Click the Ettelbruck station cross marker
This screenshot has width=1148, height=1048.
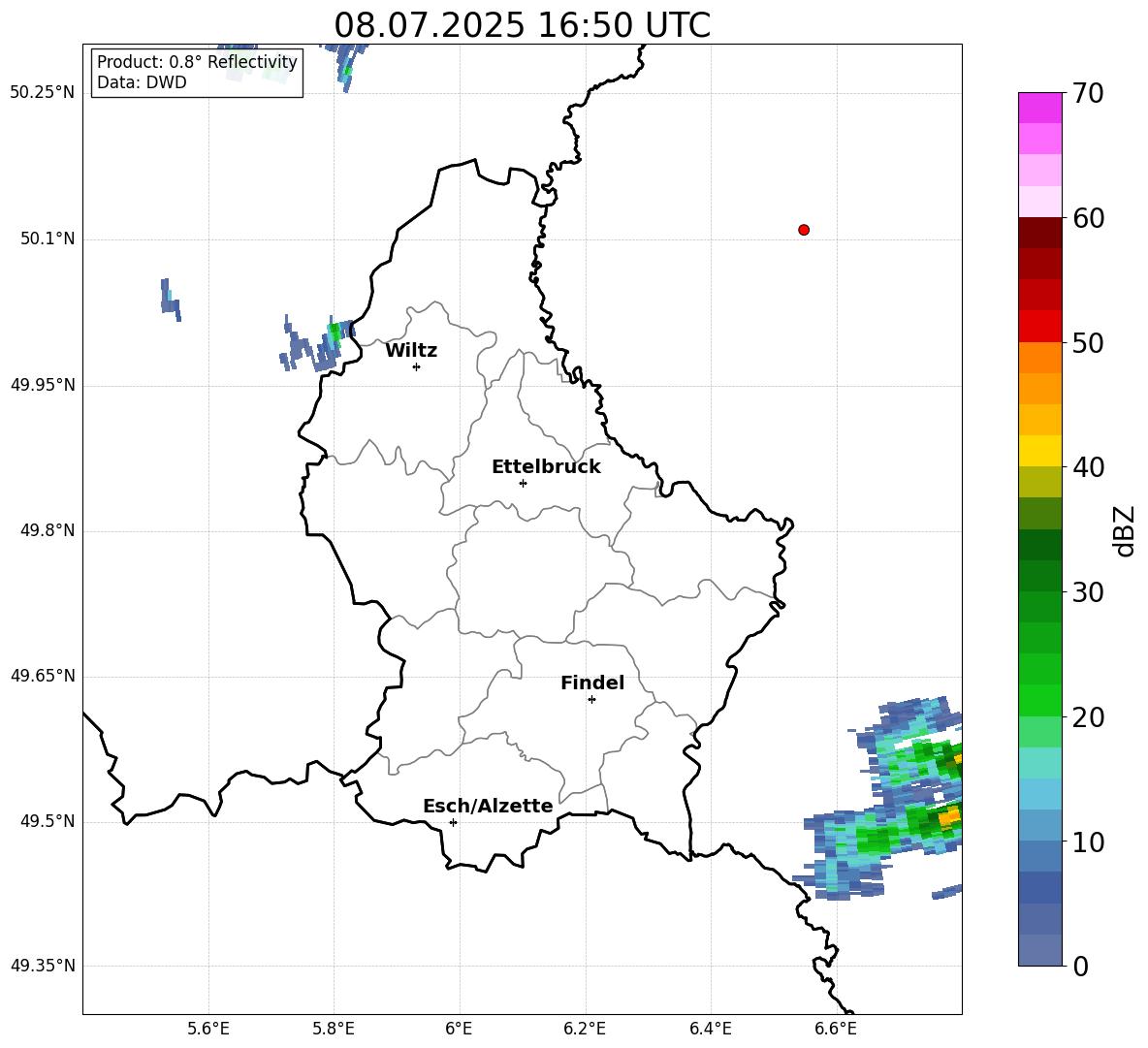[523, 483]
